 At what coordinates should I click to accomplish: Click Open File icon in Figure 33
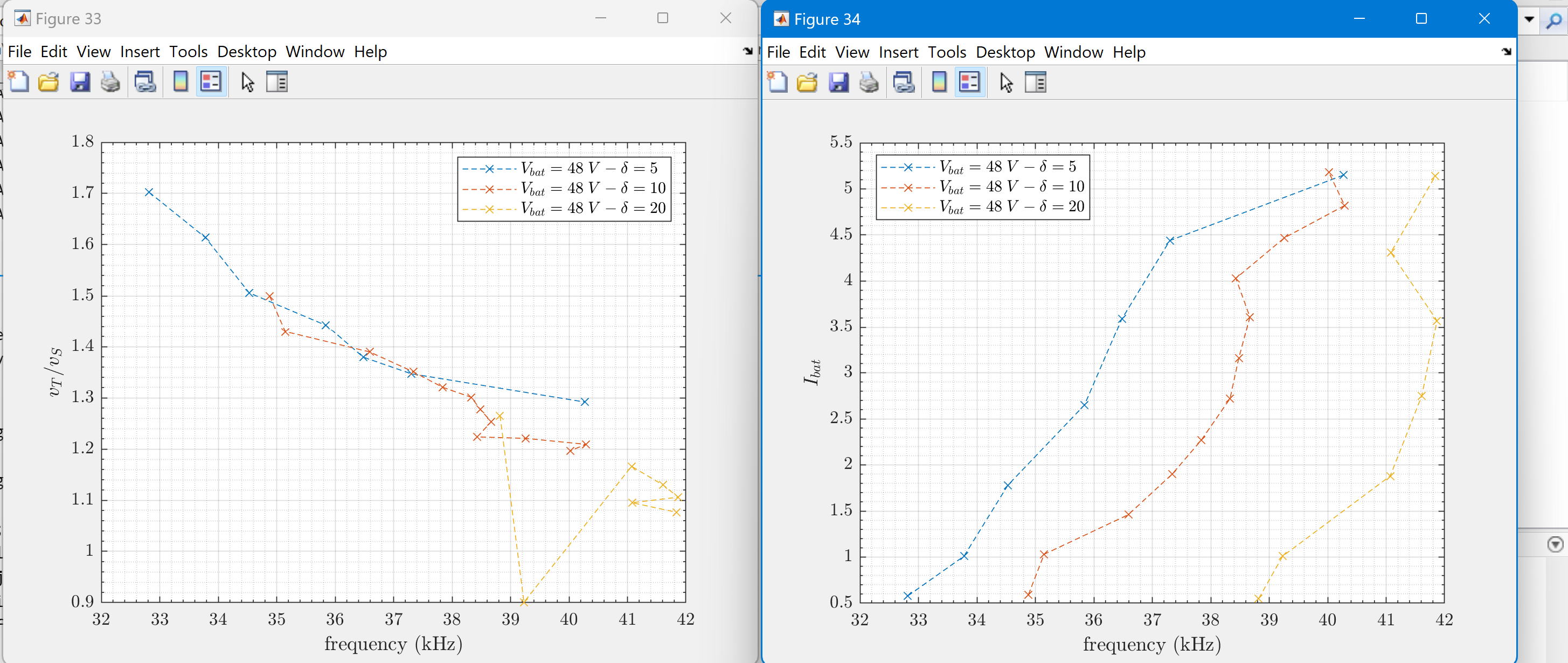tap(48, 81)
